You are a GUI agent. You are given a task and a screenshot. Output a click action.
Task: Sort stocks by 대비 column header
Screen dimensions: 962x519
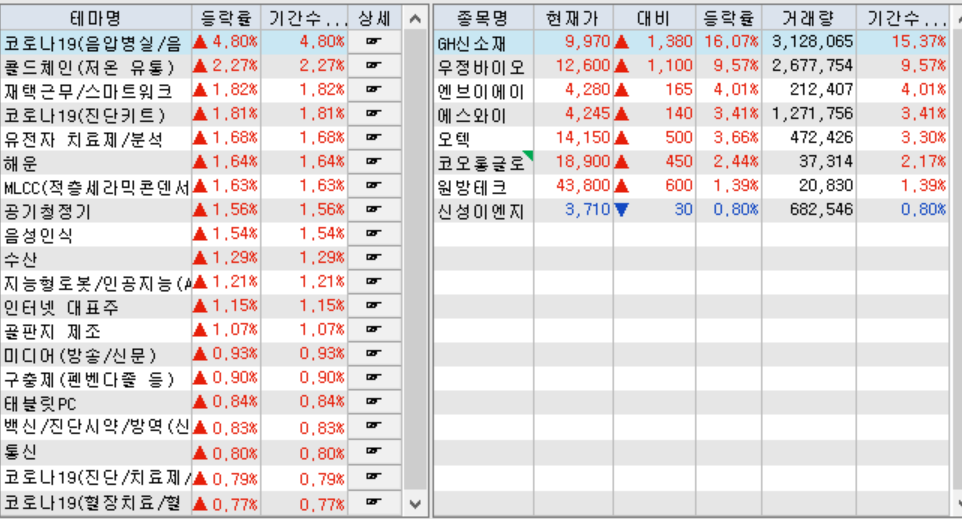click(654, 18)
